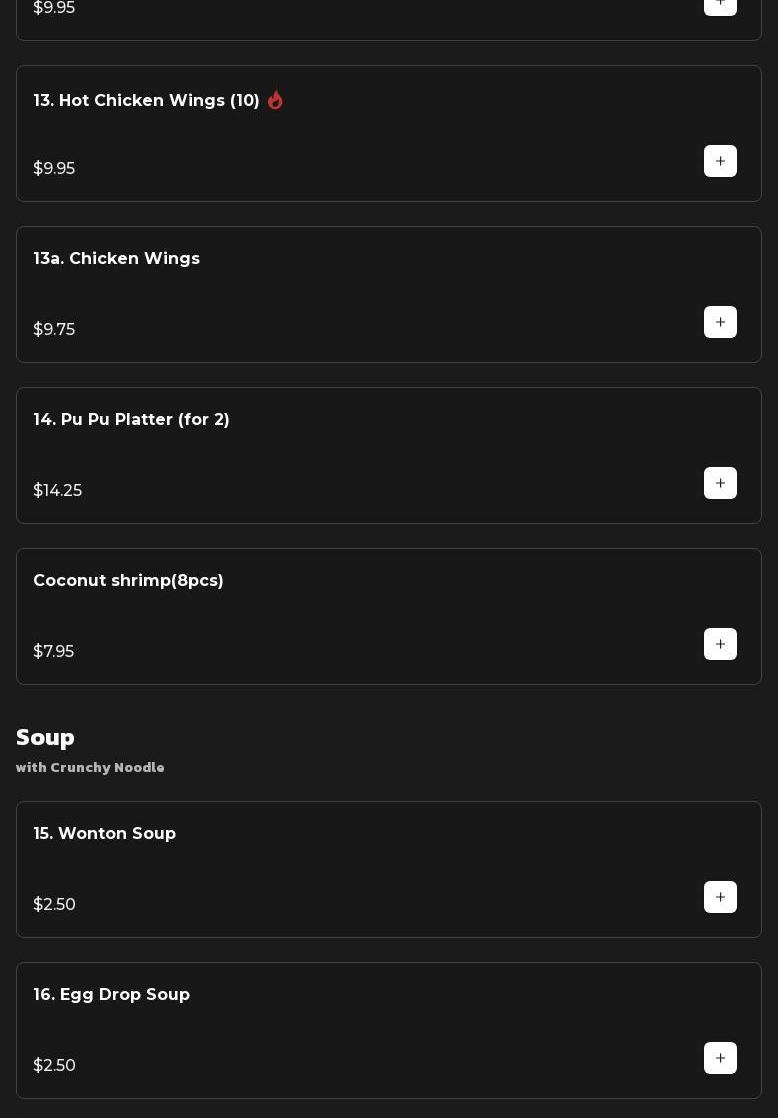Click the $2.50 price of Egg Drop Soup
The image size is (778, 1118).
coord(54,1066)
